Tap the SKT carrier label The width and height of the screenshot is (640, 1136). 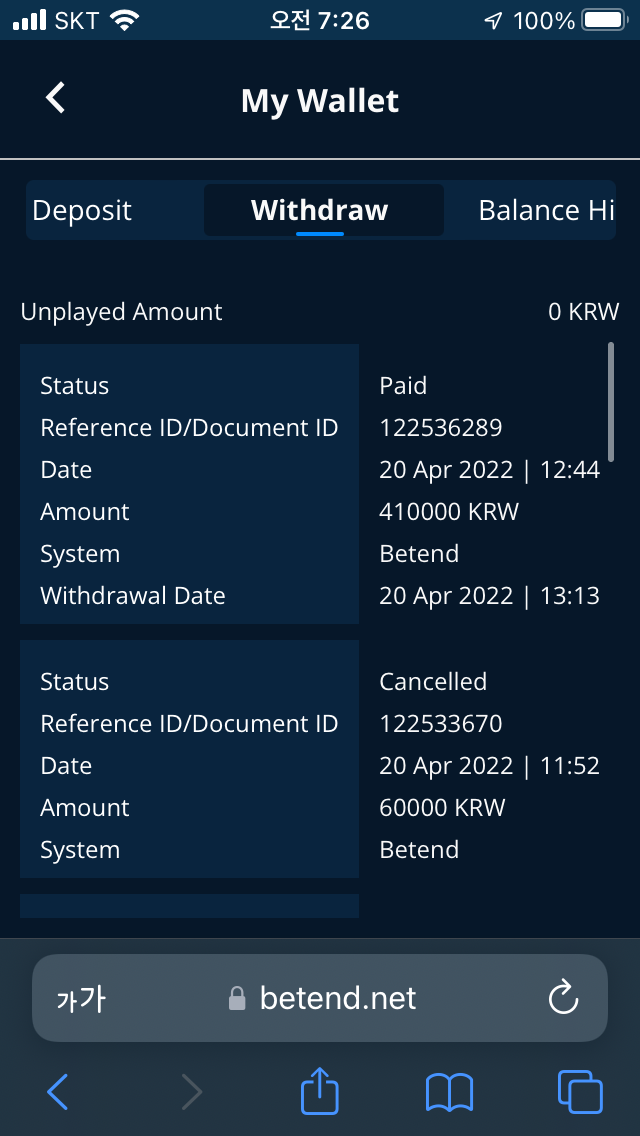click(77, 20)
